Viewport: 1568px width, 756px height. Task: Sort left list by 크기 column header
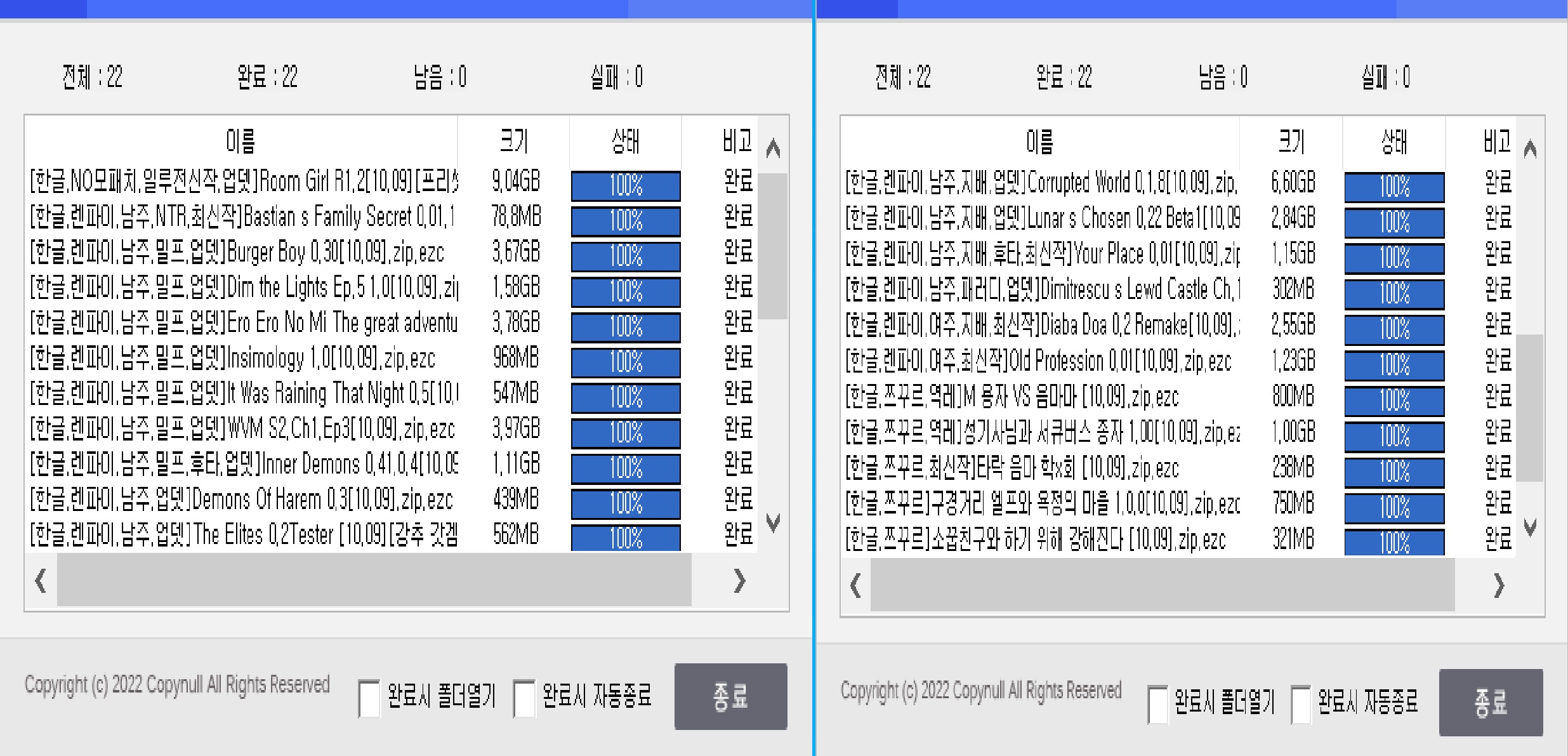513,141
